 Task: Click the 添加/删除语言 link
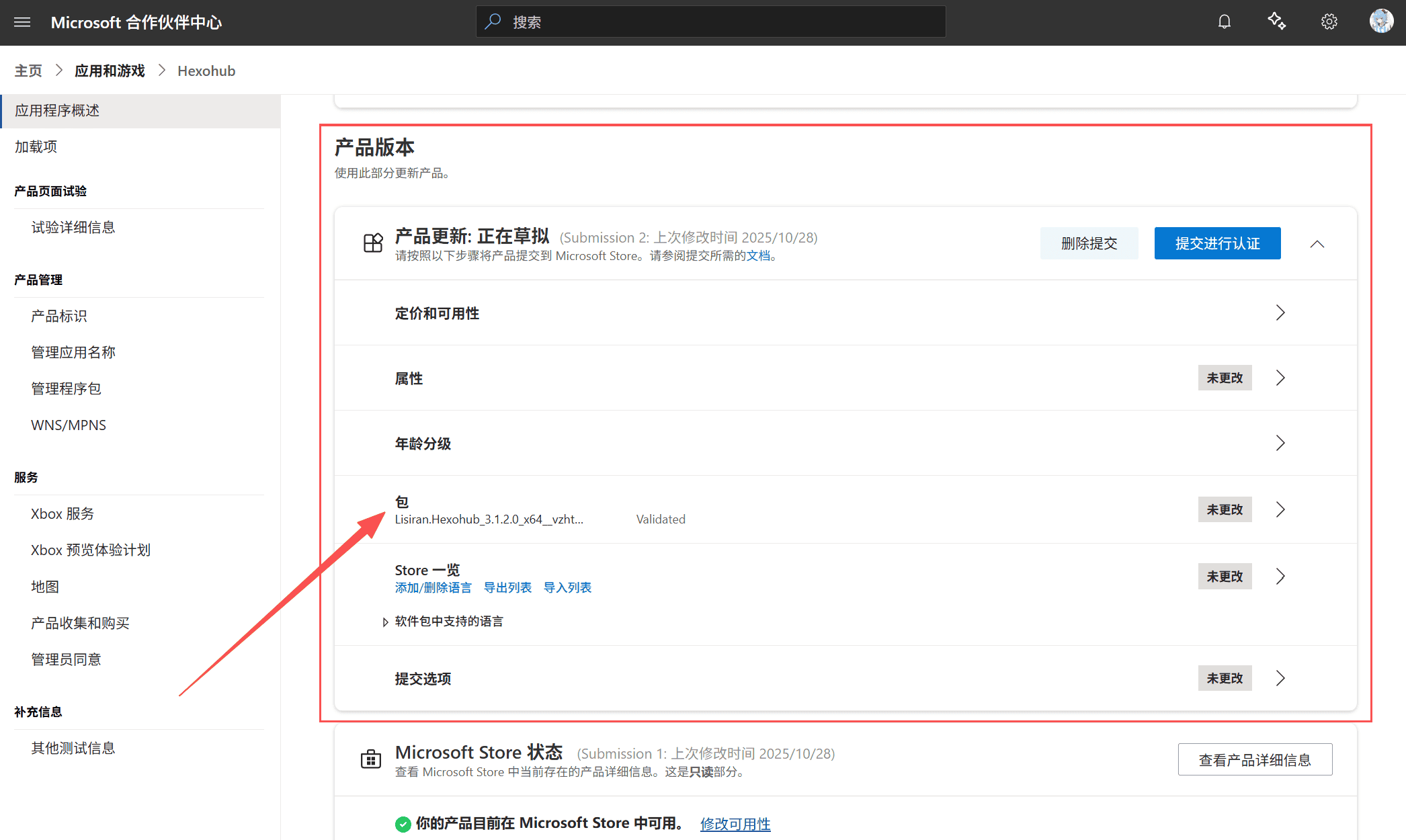pyautogui.click(x=433, y=588)
